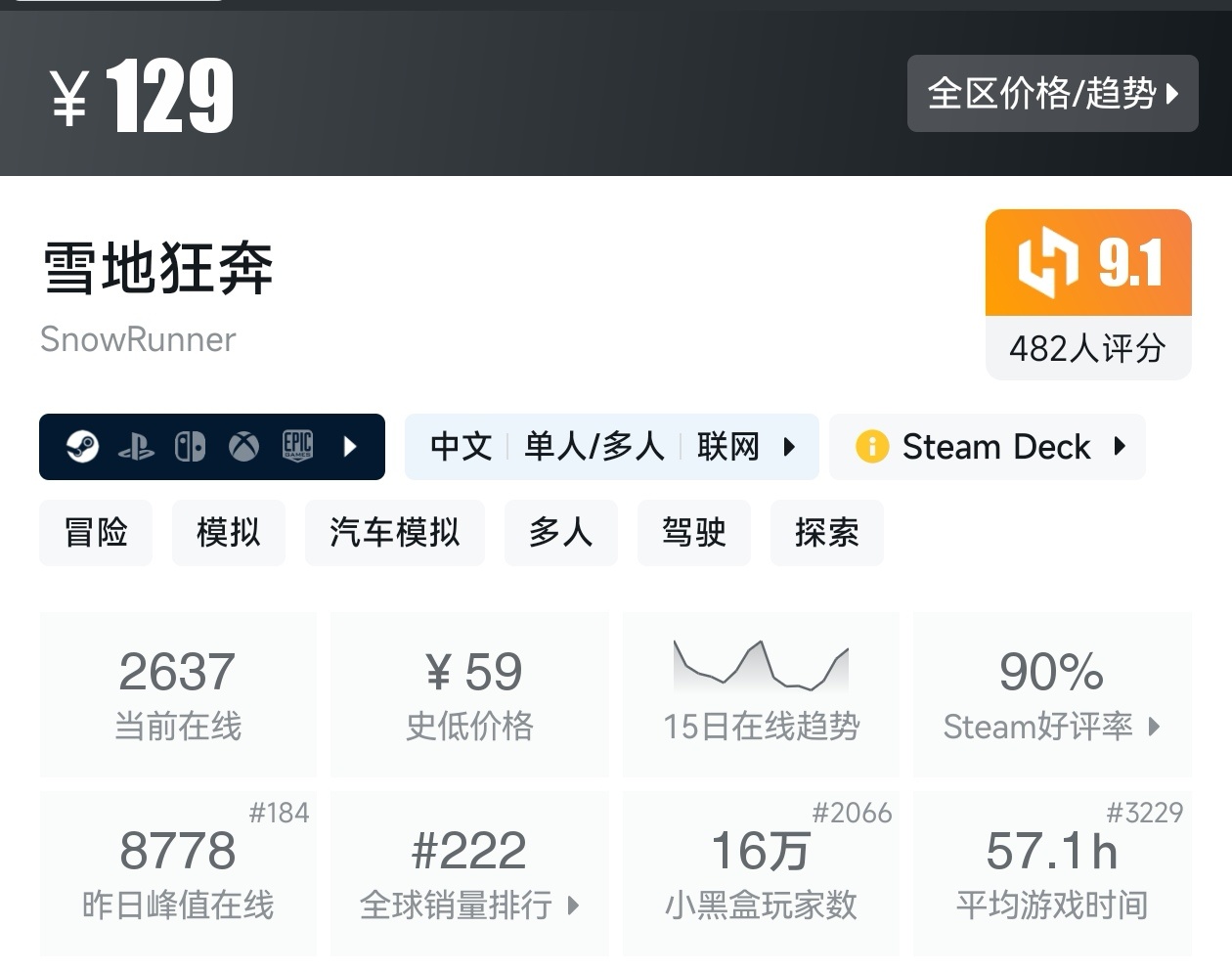The height and width of the screenshot is (972, 1232).
Task: Select the 汽车模拟 tag
Action: [395, 533]
